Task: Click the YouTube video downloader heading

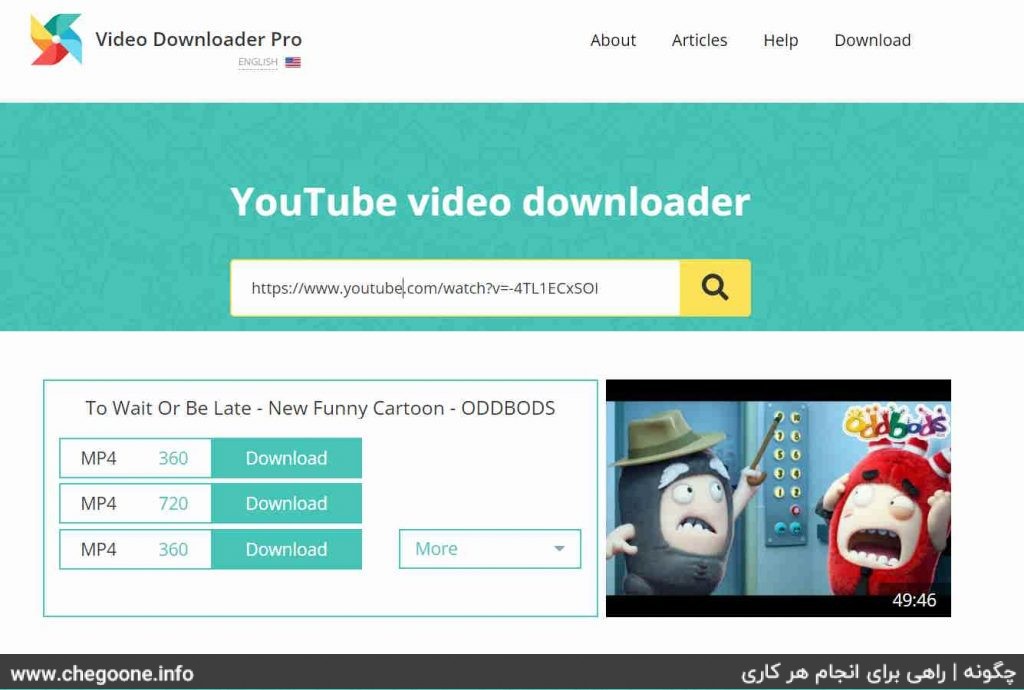Action: [490, 201]
